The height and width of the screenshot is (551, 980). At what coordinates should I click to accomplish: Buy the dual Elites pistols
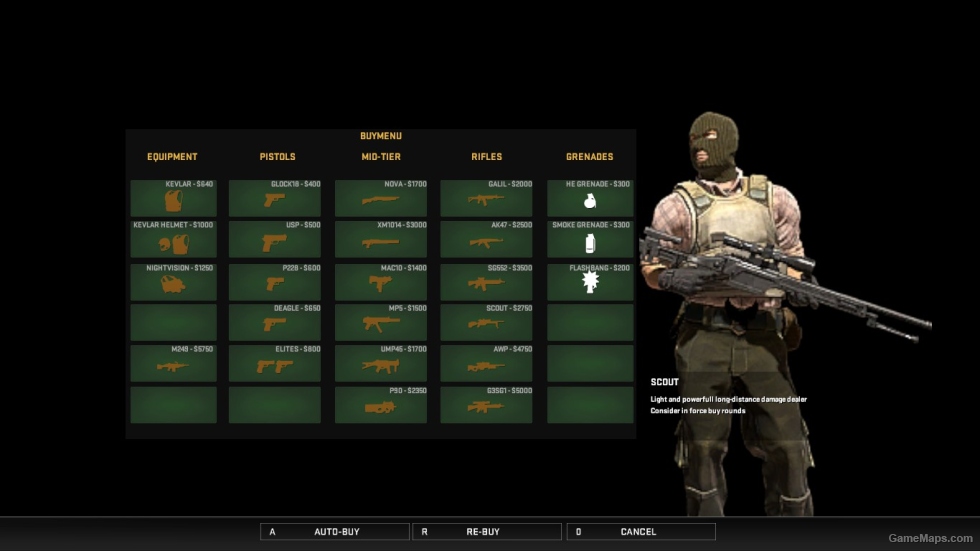pos(275,363)
